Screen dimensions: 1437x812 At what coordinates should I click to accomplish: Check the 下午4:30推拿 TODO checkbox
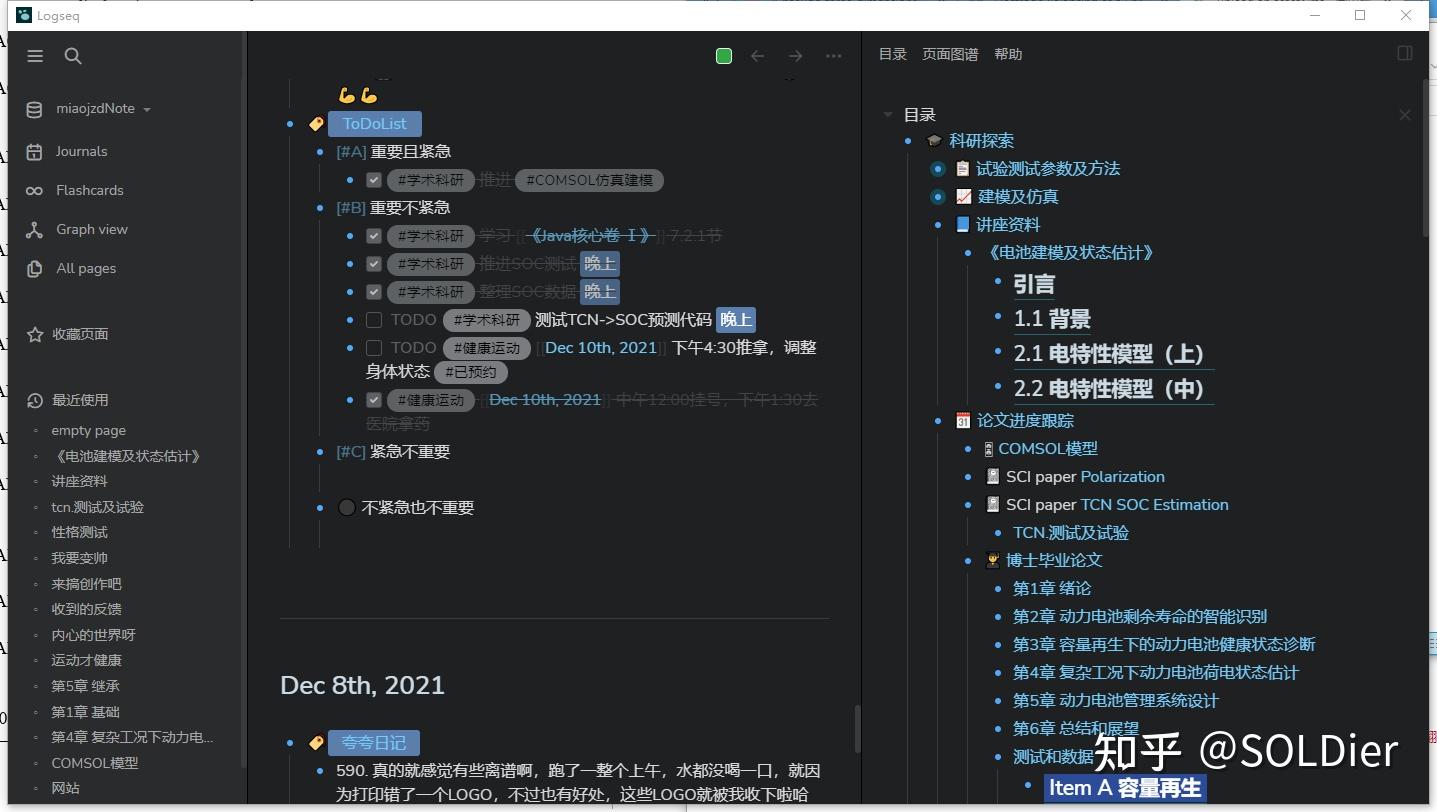pos(374,347)
